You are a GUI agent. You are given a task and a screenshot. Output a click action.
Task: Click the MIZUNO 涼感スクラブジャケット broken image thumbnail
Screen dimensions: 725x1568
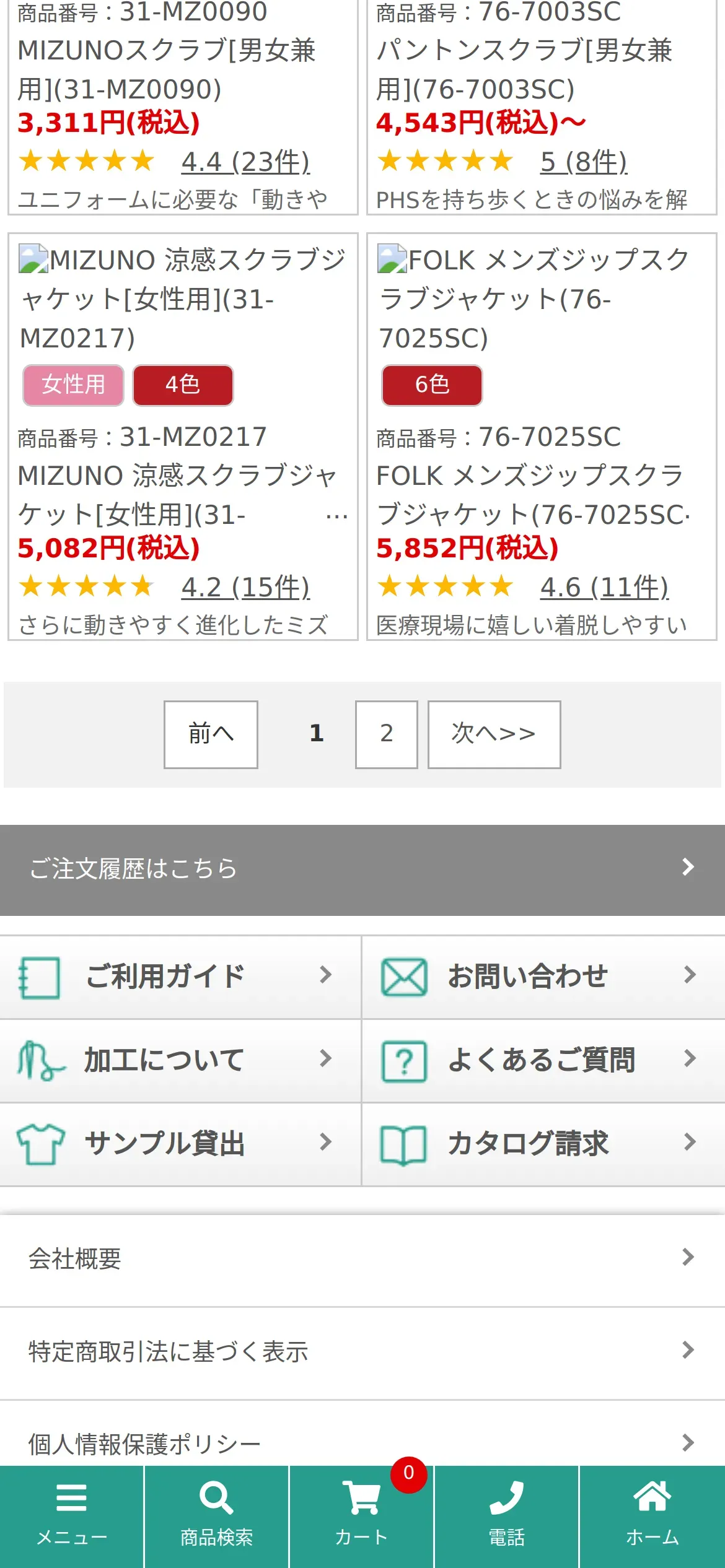click(33, 259)
